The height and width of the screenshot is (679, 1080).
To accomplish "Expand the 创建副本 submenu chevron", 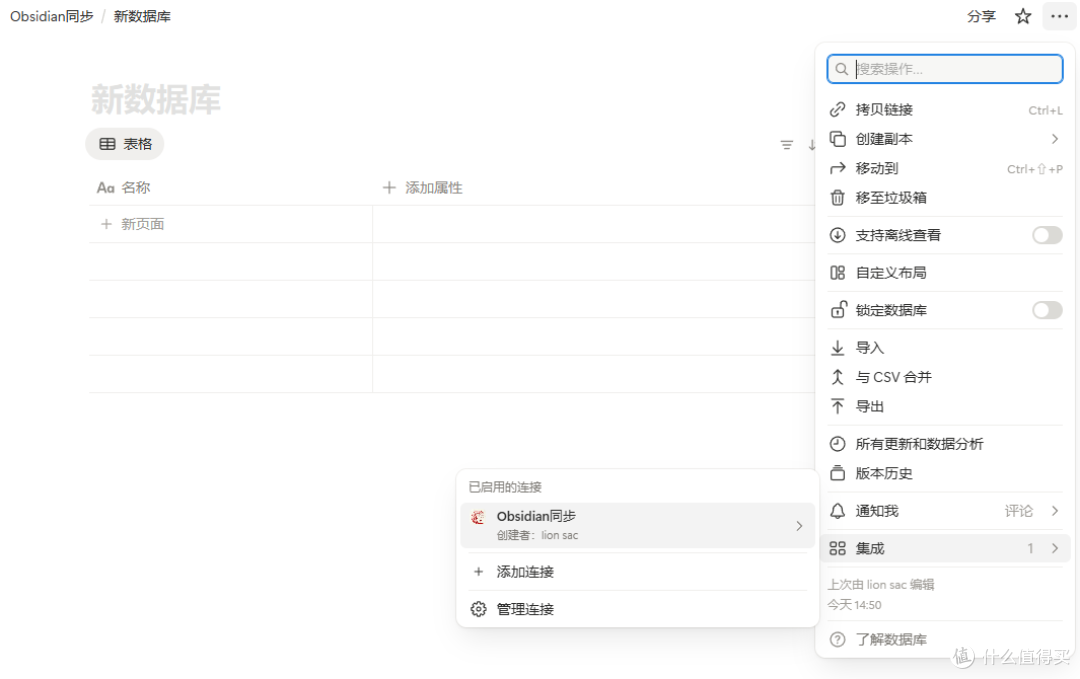I will 1055,139.
